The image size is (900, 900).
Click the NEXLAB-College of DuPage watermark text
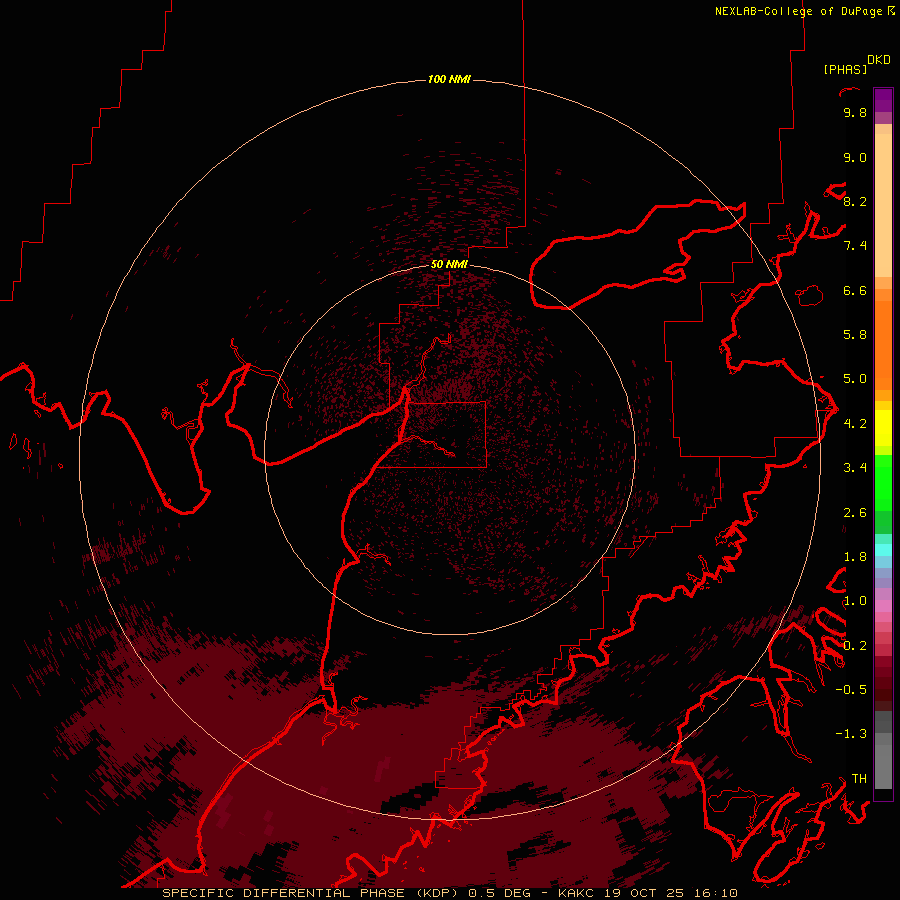coord(798,11)
